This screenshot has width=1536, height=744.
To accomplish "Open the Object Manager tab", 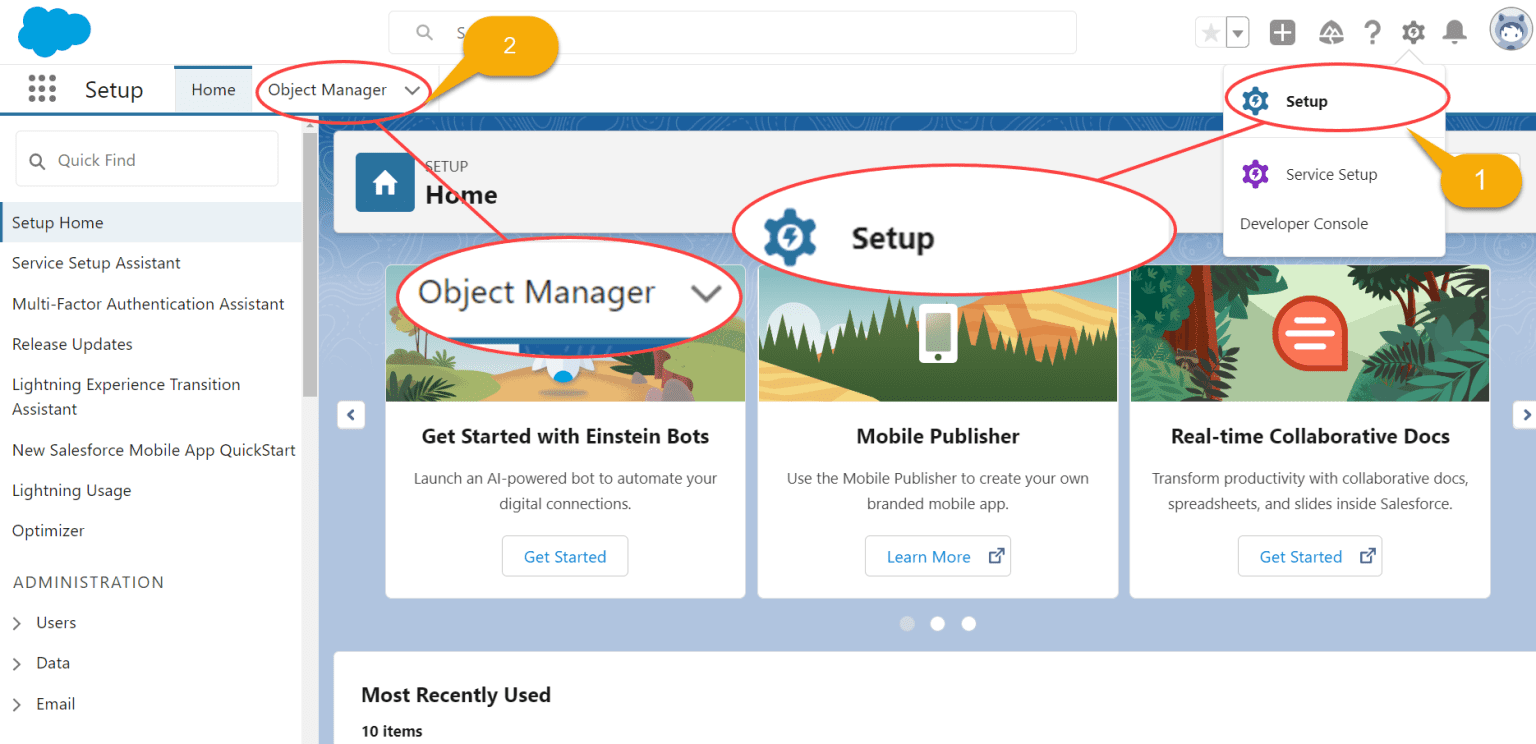I will tap(327, 90).
